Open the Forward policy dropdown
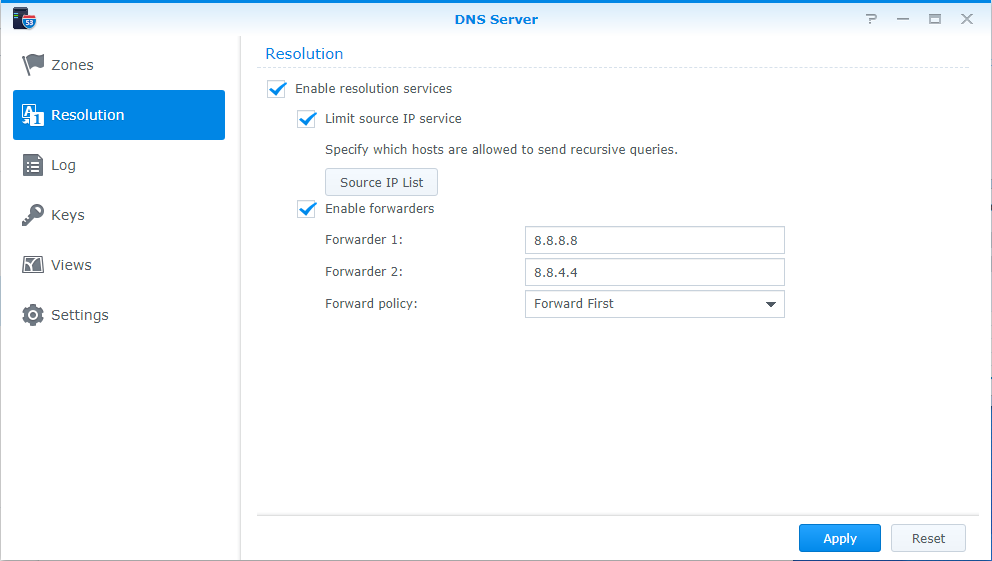992x561 pixels. (655, 304)
